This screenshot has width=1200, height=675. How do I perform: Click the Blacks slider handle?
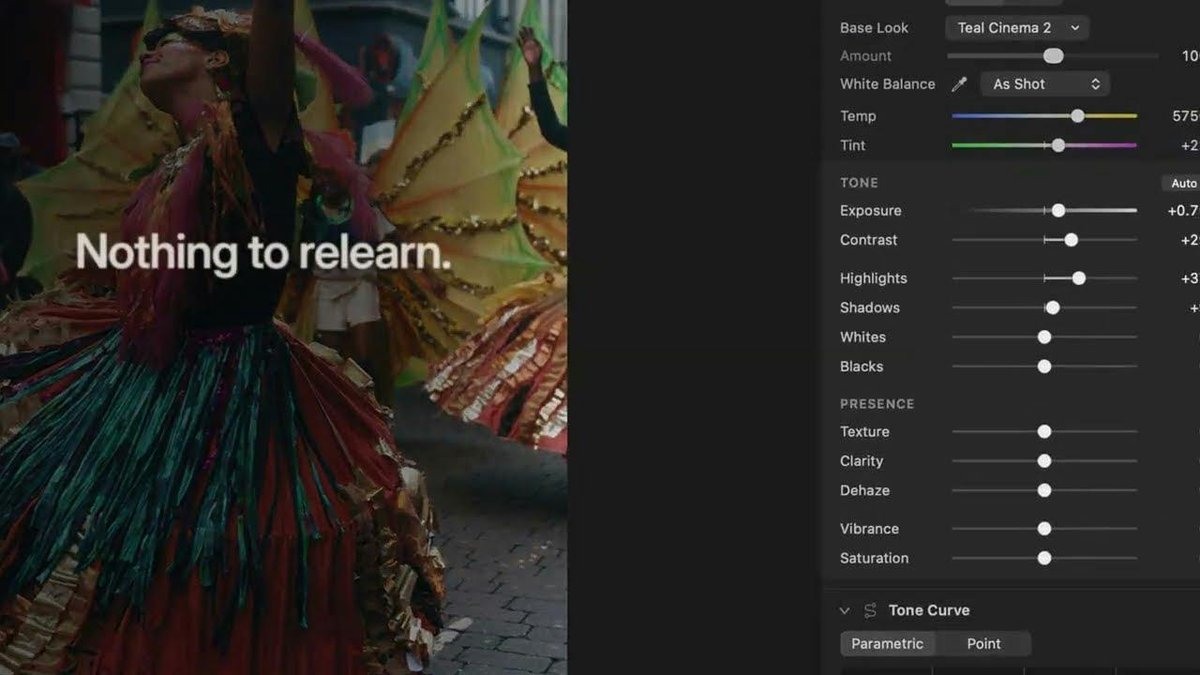pyautogui.click(x=1044, y=367)
